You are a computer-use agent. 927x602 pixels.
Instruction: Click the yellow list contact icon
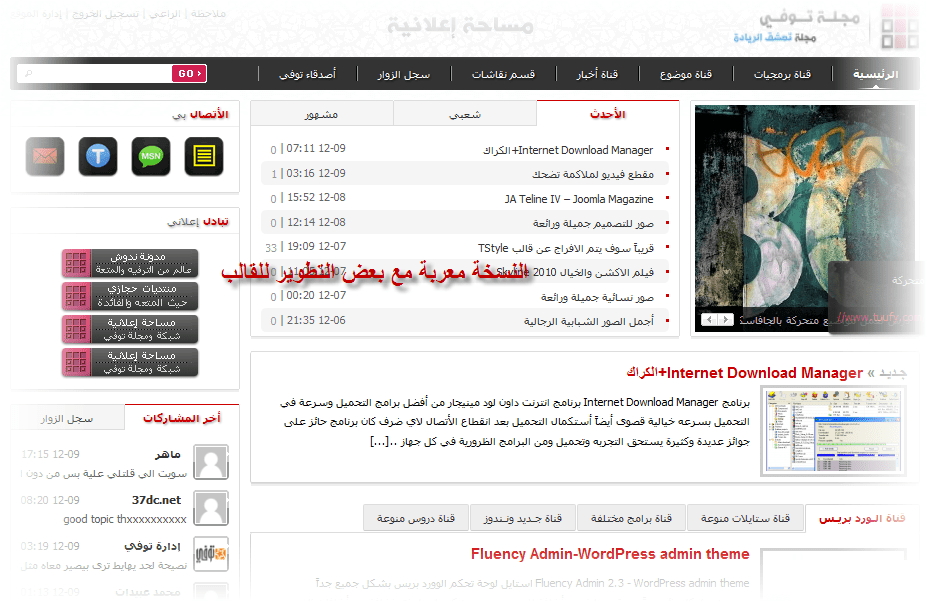pyautogui.click(x=204, y=157)
